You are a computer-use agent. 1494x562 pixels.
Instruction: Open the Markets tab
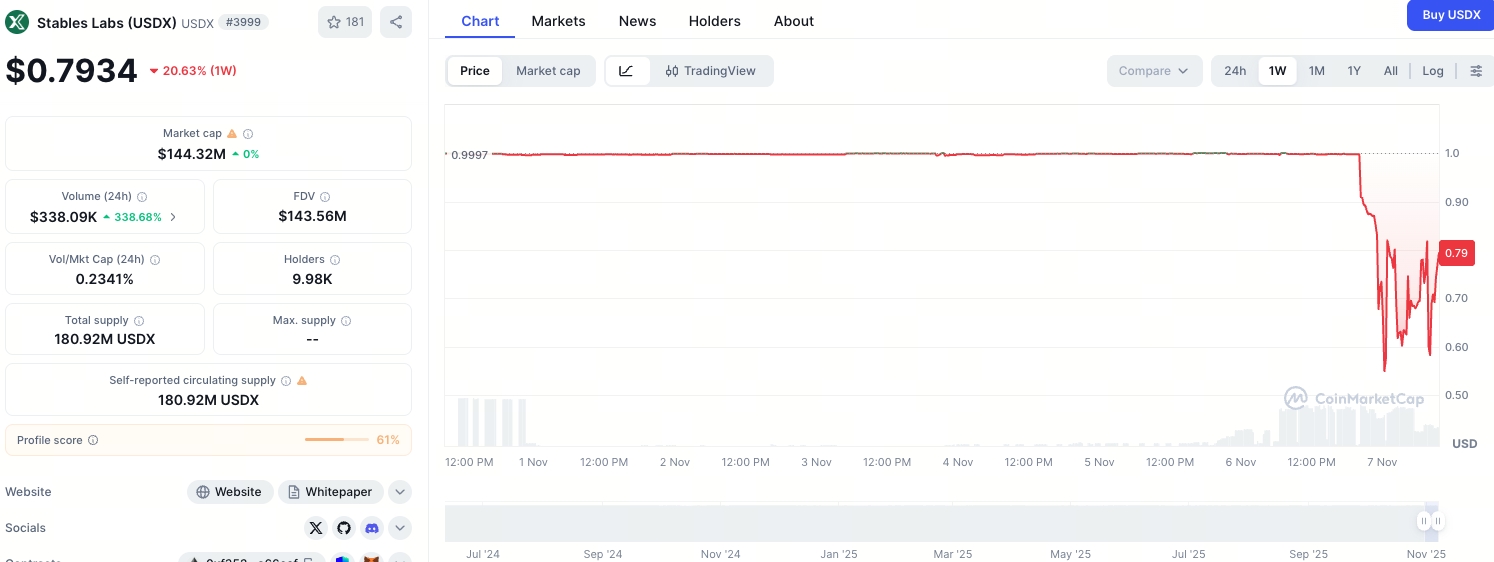coord(559,21)
